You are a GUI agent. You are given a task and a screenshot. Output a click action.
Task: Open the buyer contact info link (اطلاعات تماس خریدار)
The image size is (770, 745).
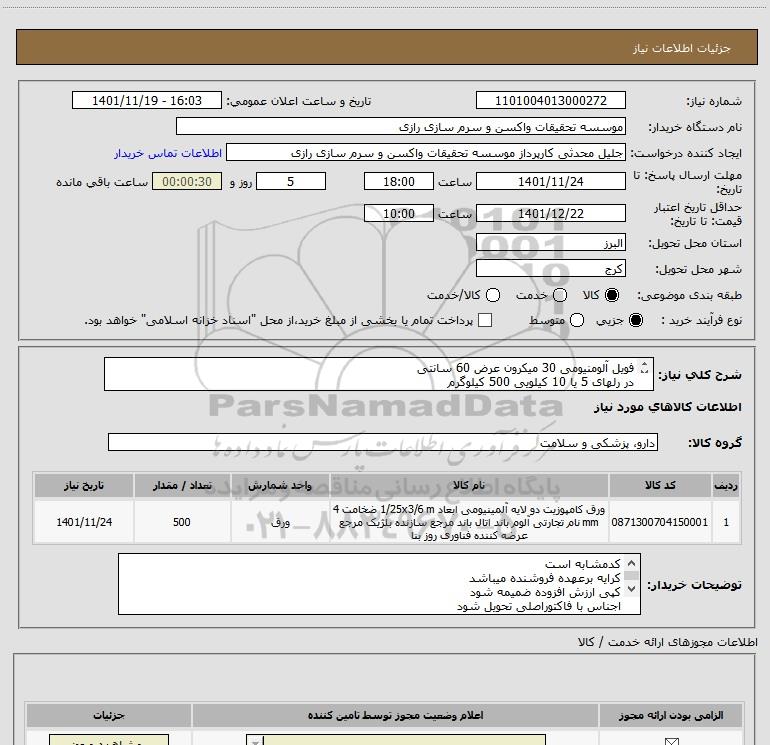168,153
